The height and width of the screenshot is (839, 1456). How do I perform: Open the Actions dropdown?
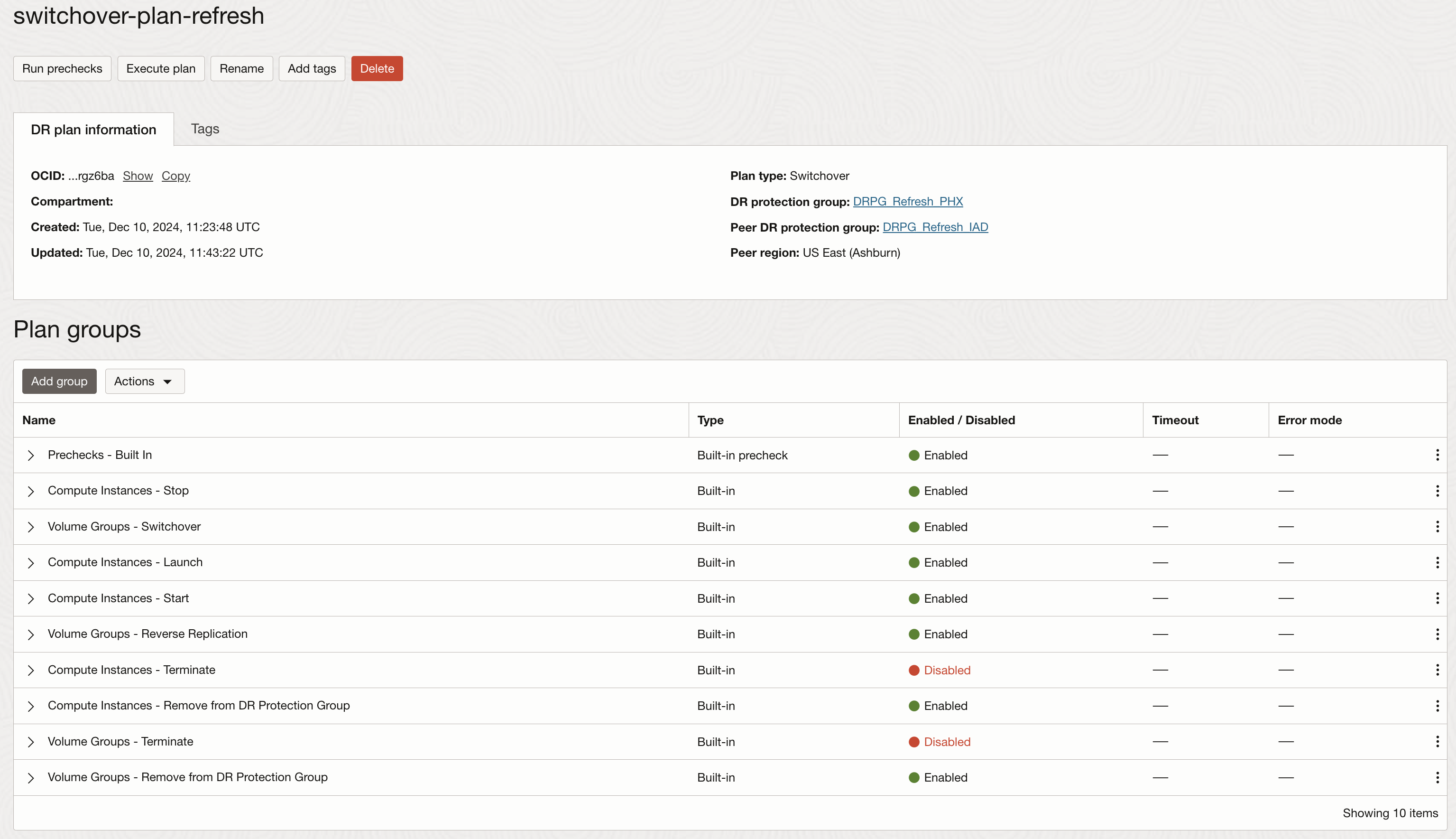click(x=145, y=382)
